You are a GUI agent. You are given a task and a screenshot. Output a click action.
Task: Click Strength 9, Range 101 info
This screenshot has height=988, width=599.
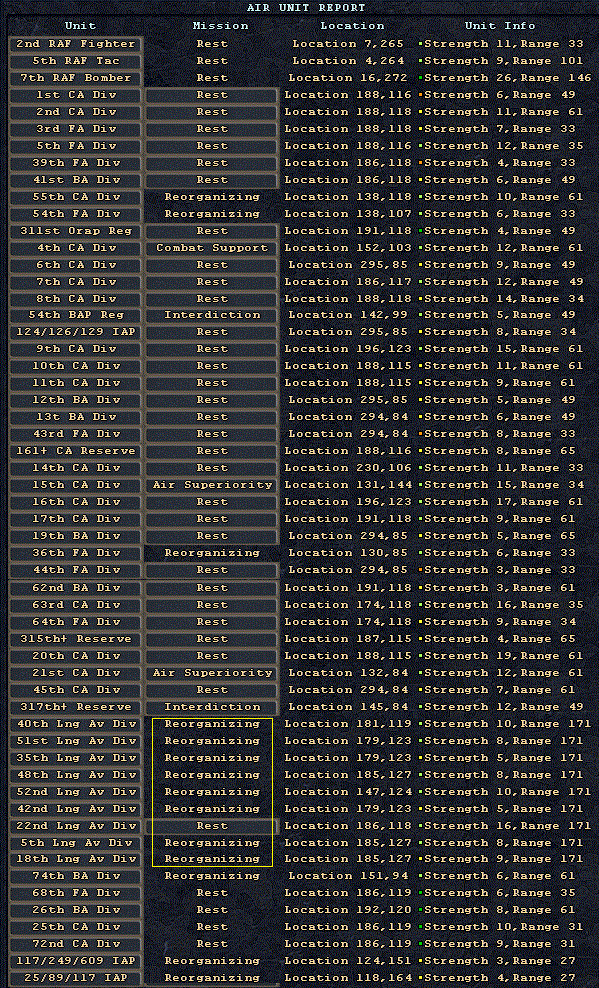(503, 61)
